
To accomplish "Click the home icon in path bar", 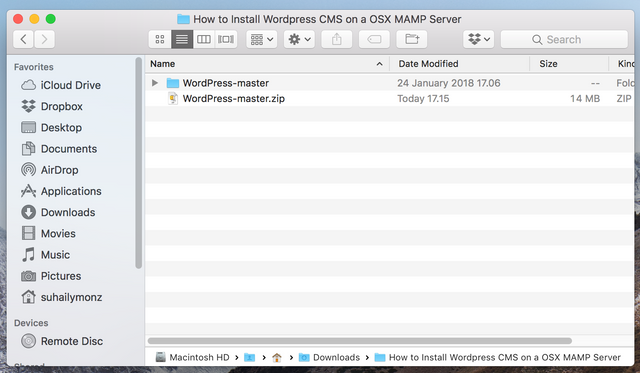I will pos(277,358).
